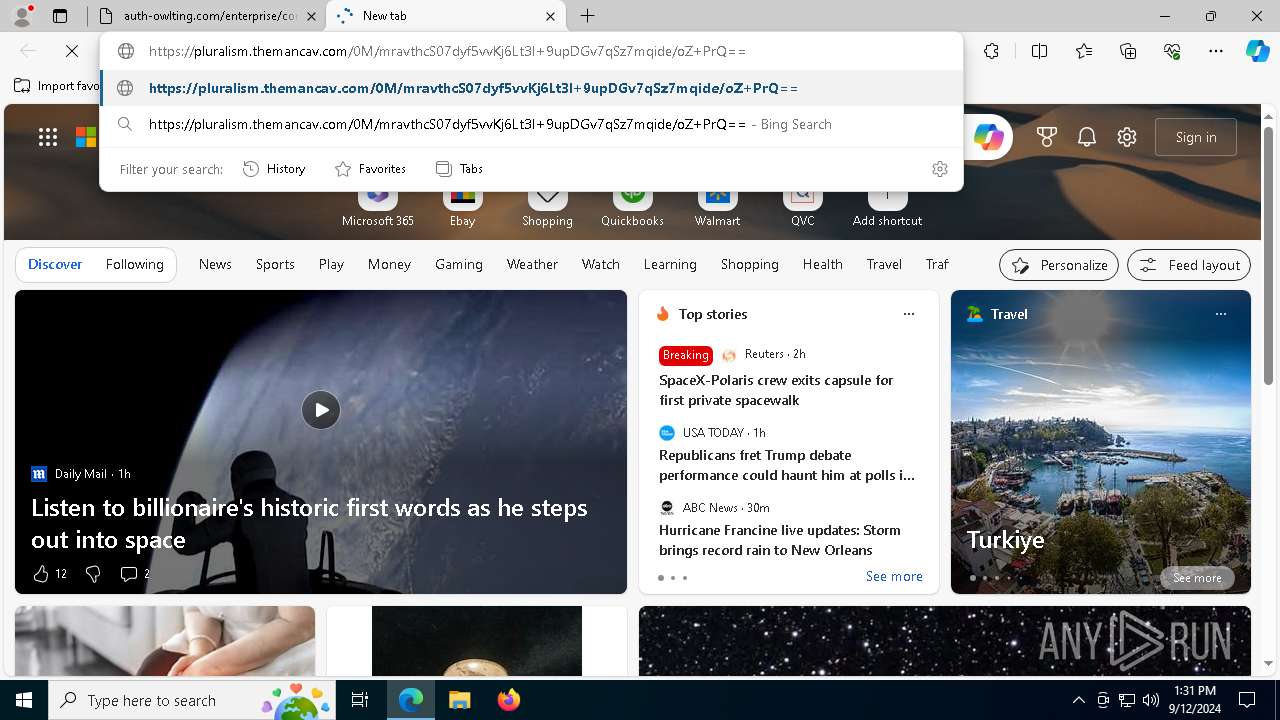Open address bar suggestion settings gear

[x=940, y=169]
